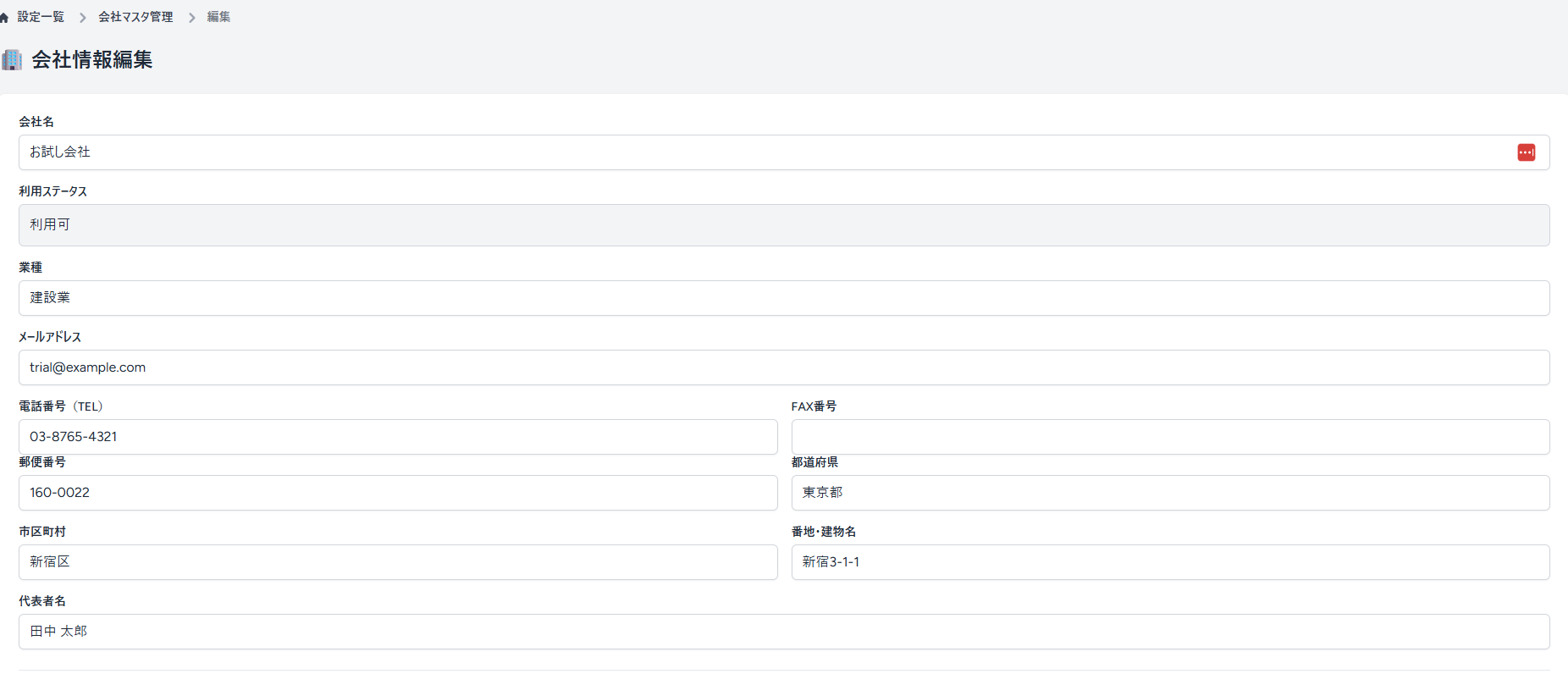The width and height of the screenshot is (1568, 685).
Task: Select the 編集 breadcrumb item
Action: (218, 17)
